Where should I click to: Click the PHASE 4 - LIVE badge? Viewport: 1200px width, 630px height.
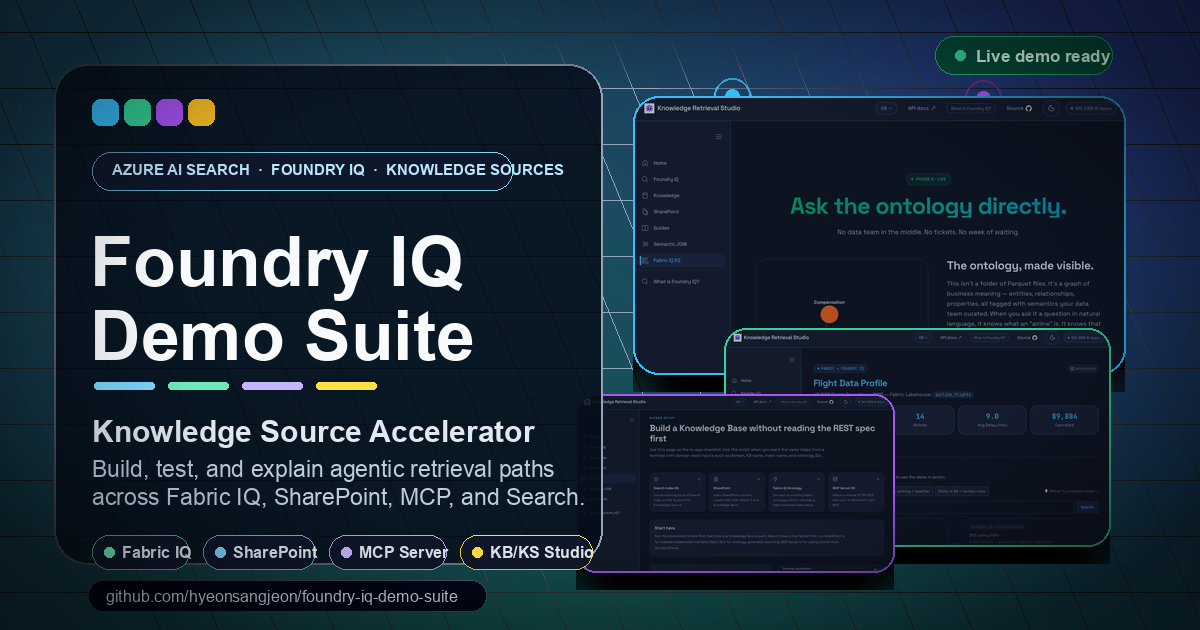[x=928, y=179]
